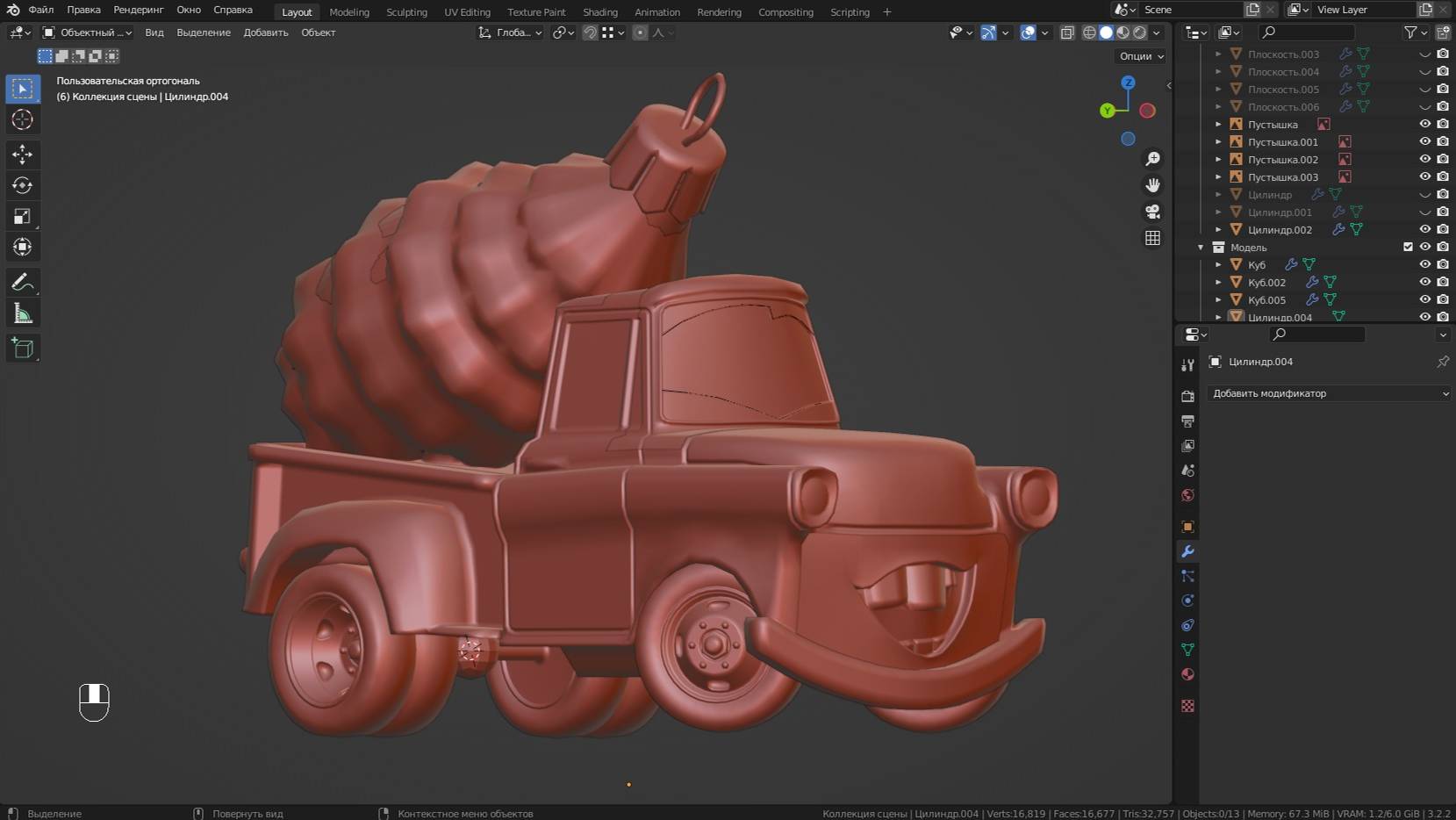Open the Объектный mode dropdown
This screenshot has width=1456, height=820.
[x=87, y=32]
